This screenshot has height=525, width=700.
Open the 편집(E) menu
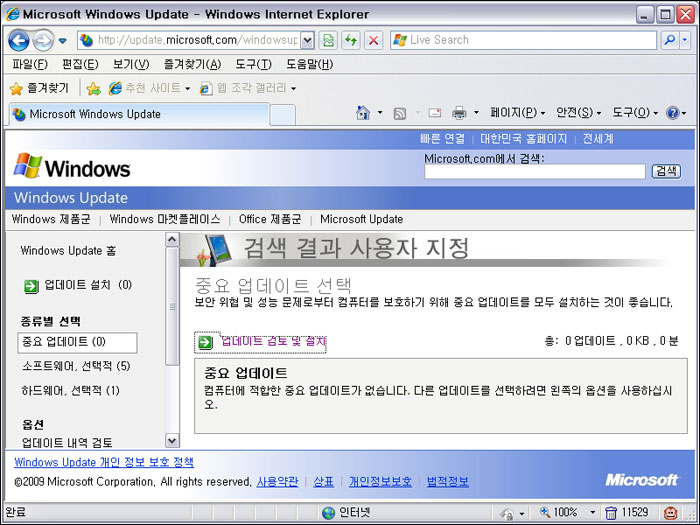[x=80, y=64]
